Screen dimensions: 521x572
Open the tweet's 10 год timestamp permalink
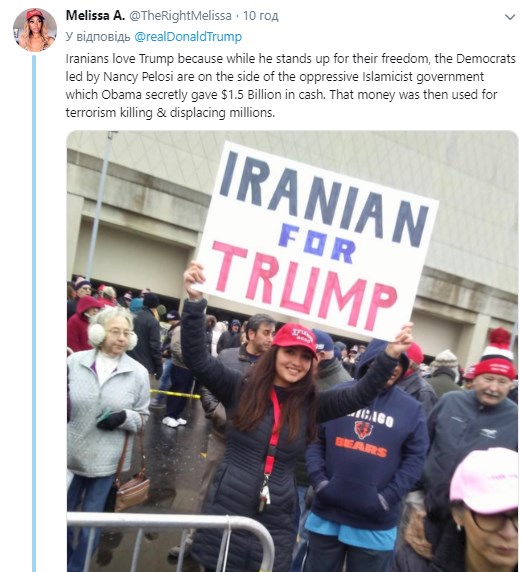(260, 16)
